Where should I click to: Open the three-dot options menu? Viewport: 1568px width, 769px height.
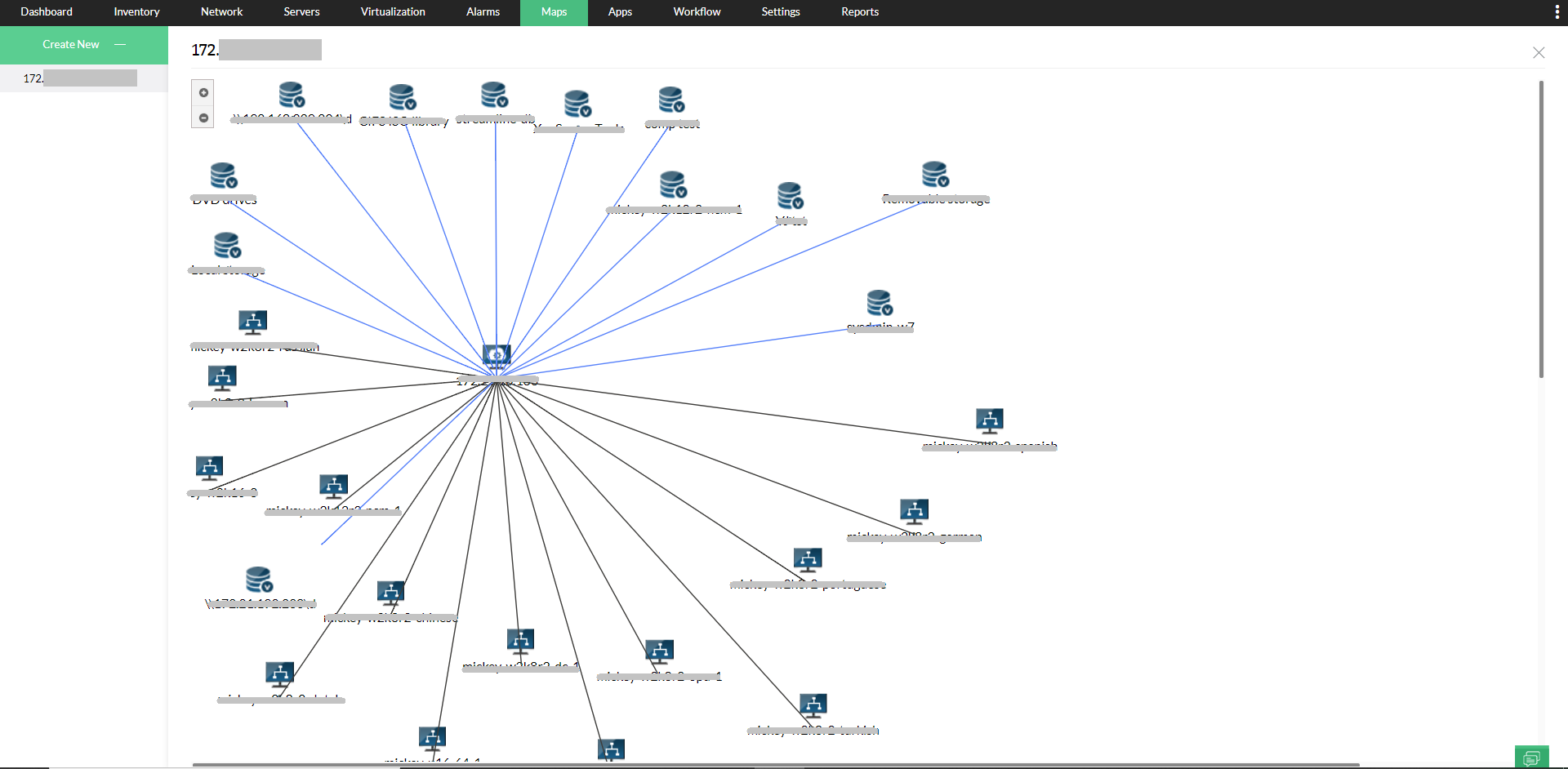tap(1557, 11)
